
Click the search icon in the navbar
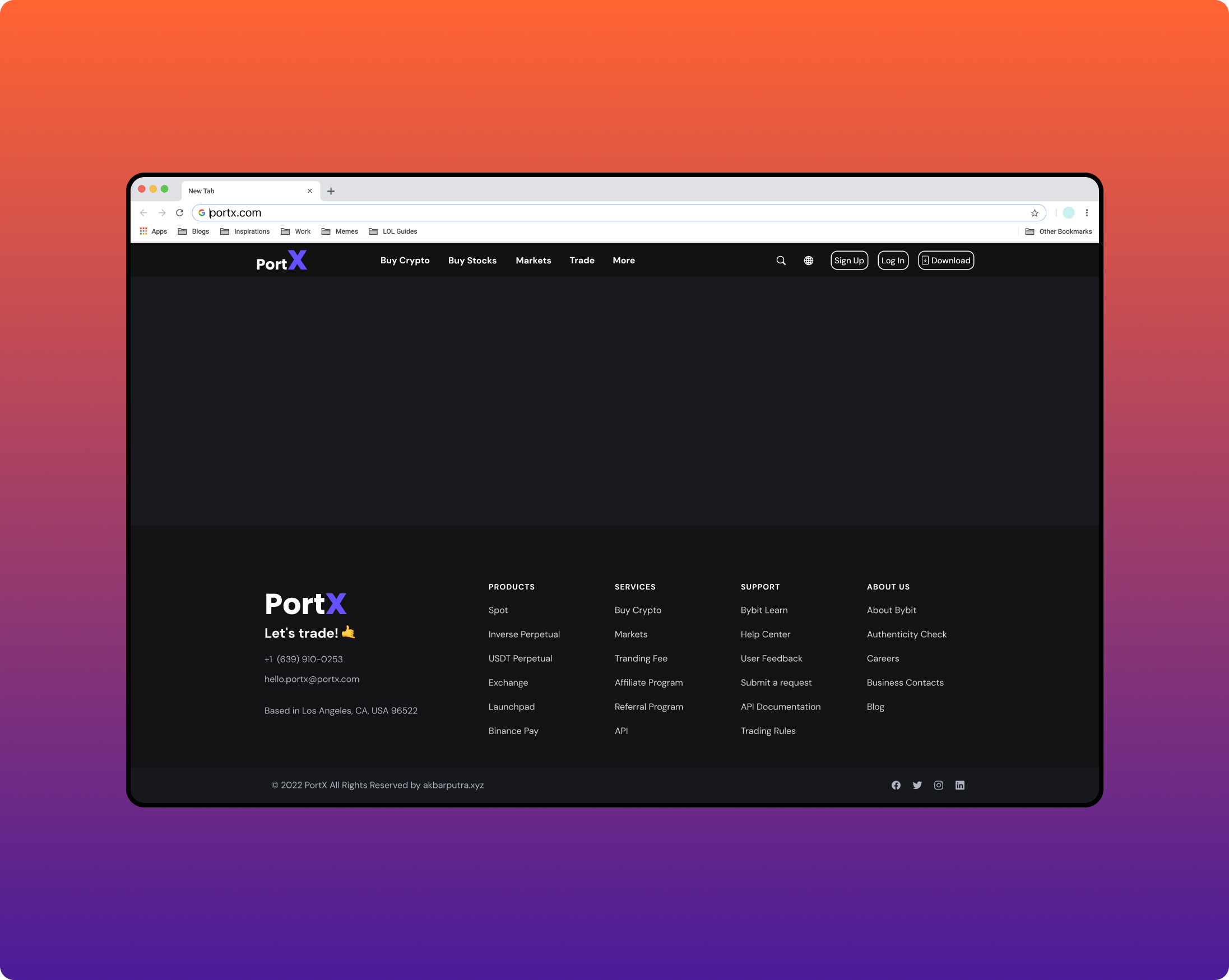click(x=781, y=261)
